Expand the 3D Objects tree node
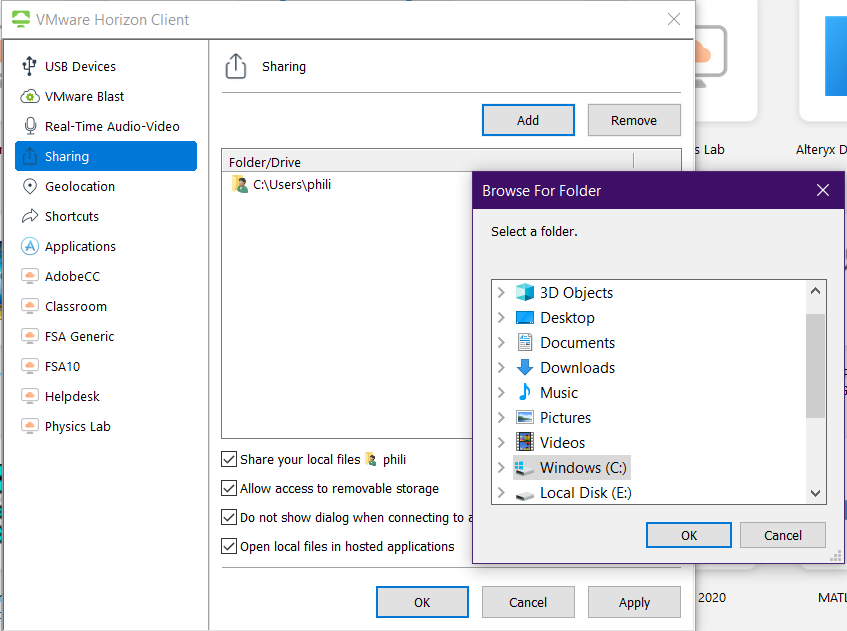This screenshot has width=847, height=631. [501, 292]
